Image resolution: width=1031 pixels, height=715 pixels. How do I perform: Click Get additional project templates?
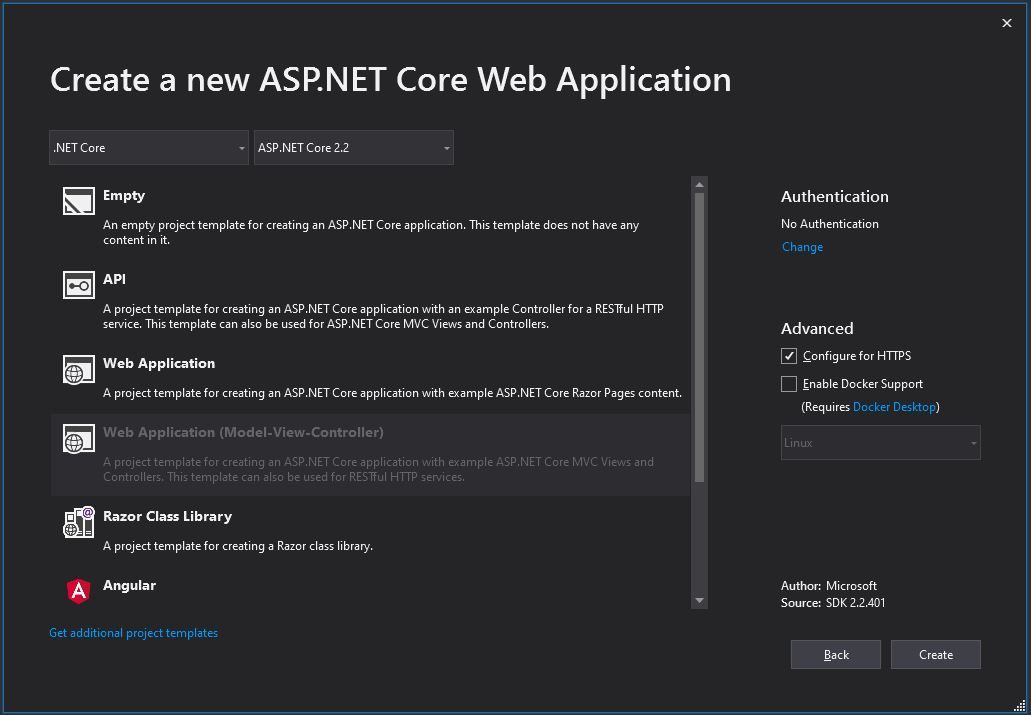click(133, 633)
